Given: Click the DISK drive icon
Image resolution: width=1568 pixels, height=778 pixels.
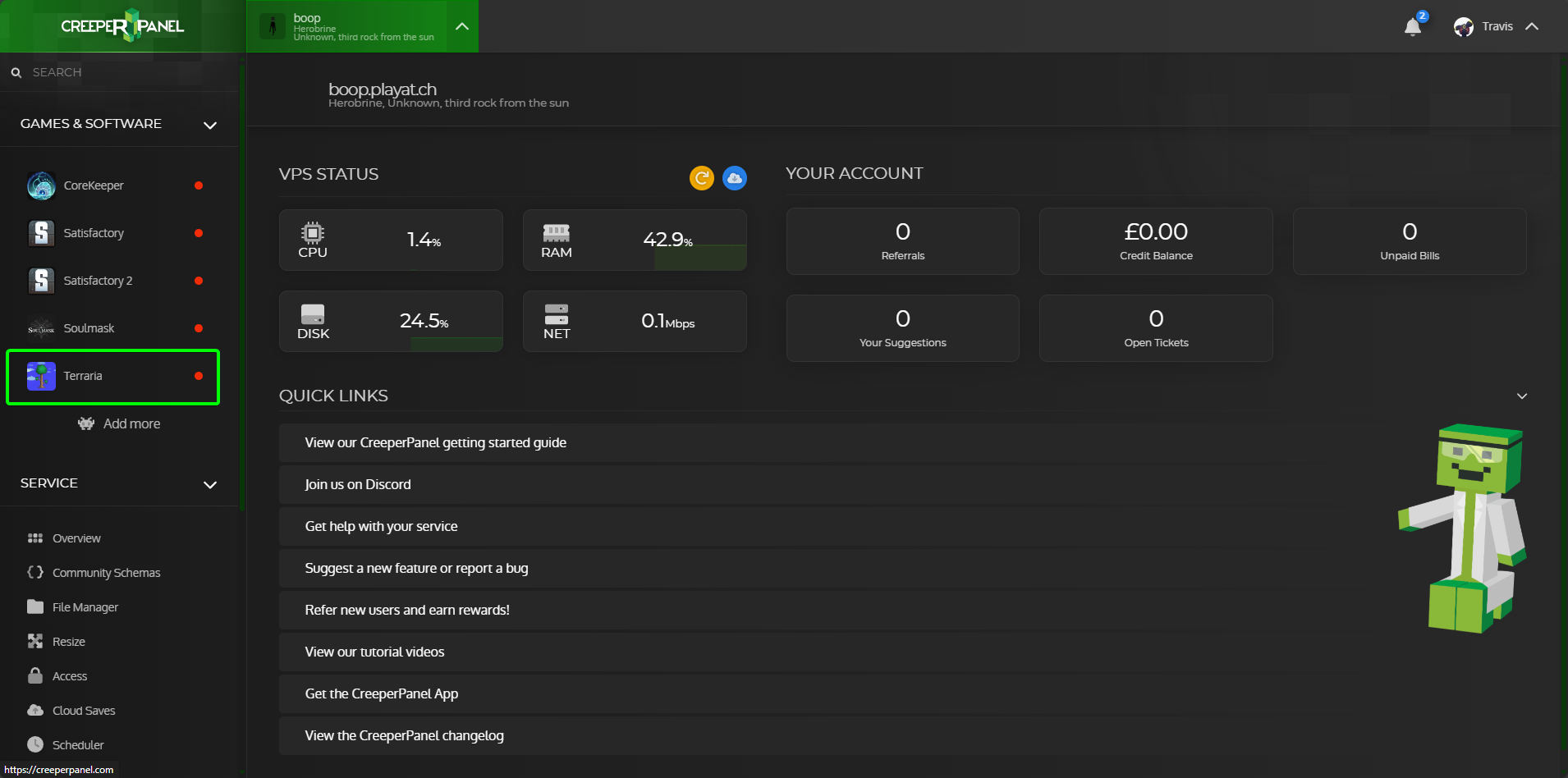Looking at the screenshot, I should pos(313,314).
